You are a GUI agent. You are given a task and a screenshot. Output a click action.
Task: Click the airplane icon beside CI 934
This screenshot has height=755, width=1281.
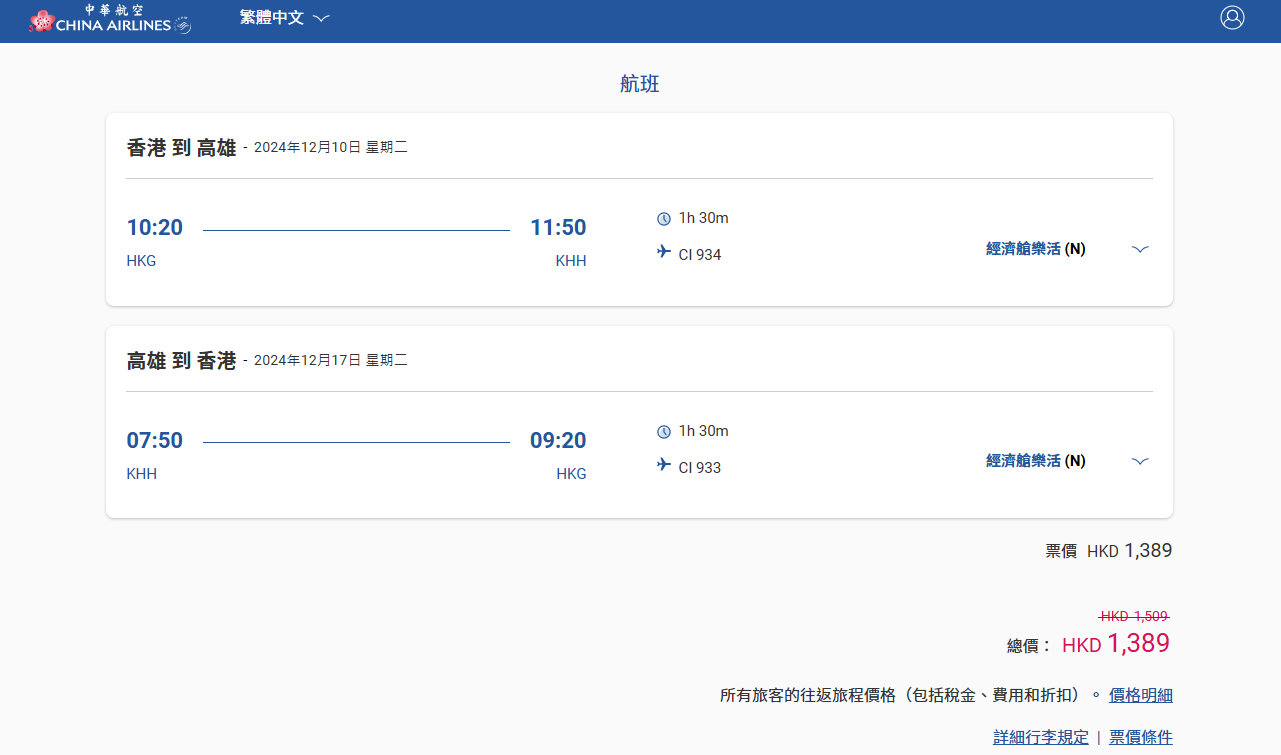click(x=664, y=252)
